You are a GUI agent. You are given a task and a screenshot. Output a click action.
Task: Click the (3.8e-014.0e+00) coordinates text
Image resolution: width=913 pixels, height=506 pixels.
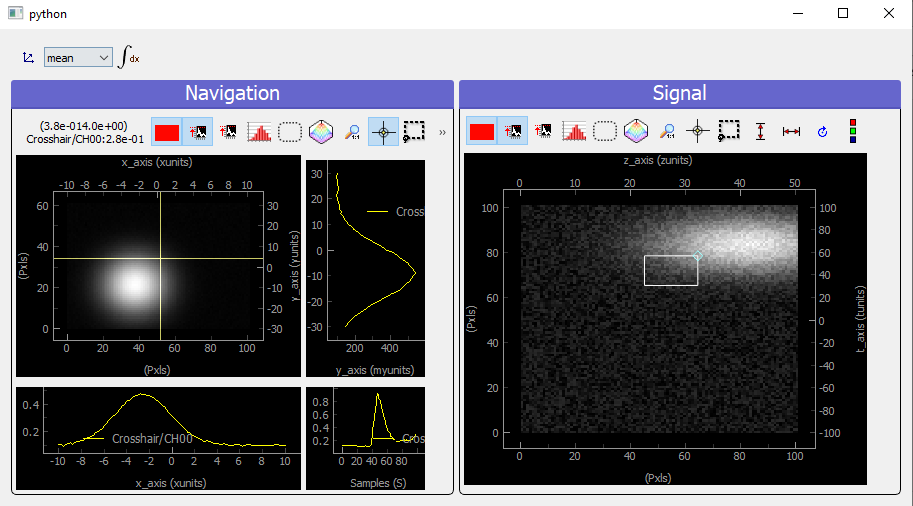click(84, 126)
